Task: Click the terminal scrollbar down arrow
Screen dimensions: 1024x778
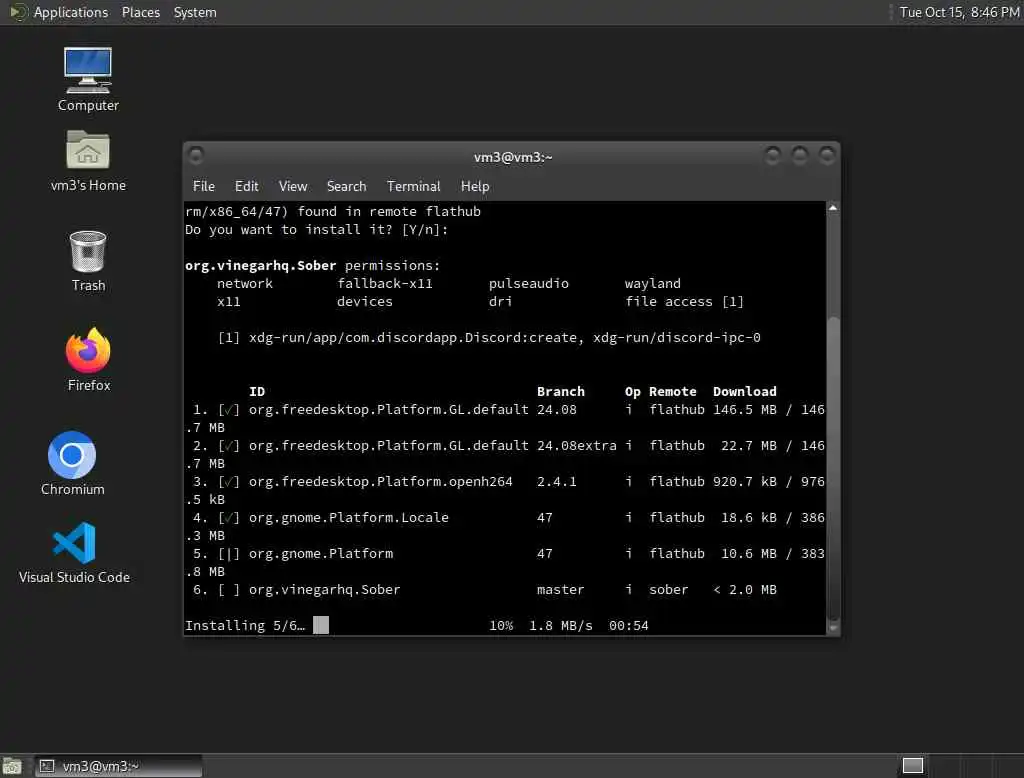Action: point(833,628)
